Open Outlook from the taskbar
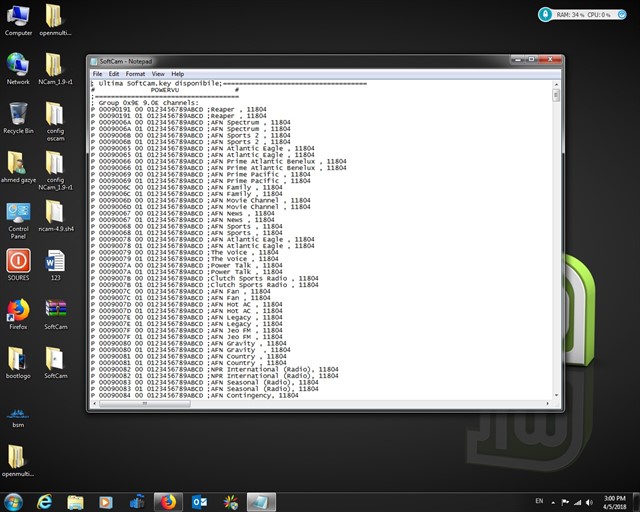640x512 pixels. tap(199, 502)
